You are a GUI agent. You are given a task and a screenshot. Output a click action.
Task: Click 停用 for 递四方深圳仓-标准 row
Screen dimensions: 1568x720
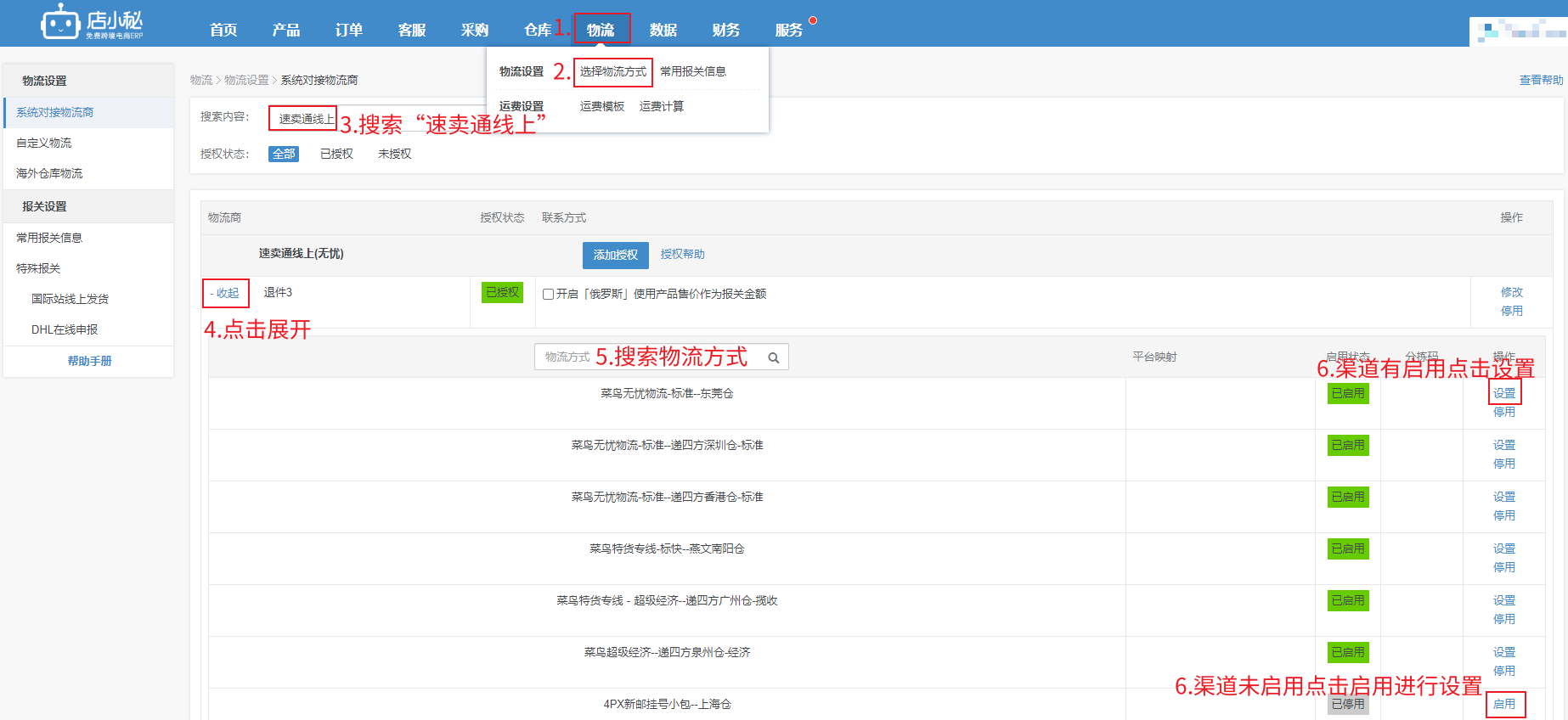coord(1504,464)
